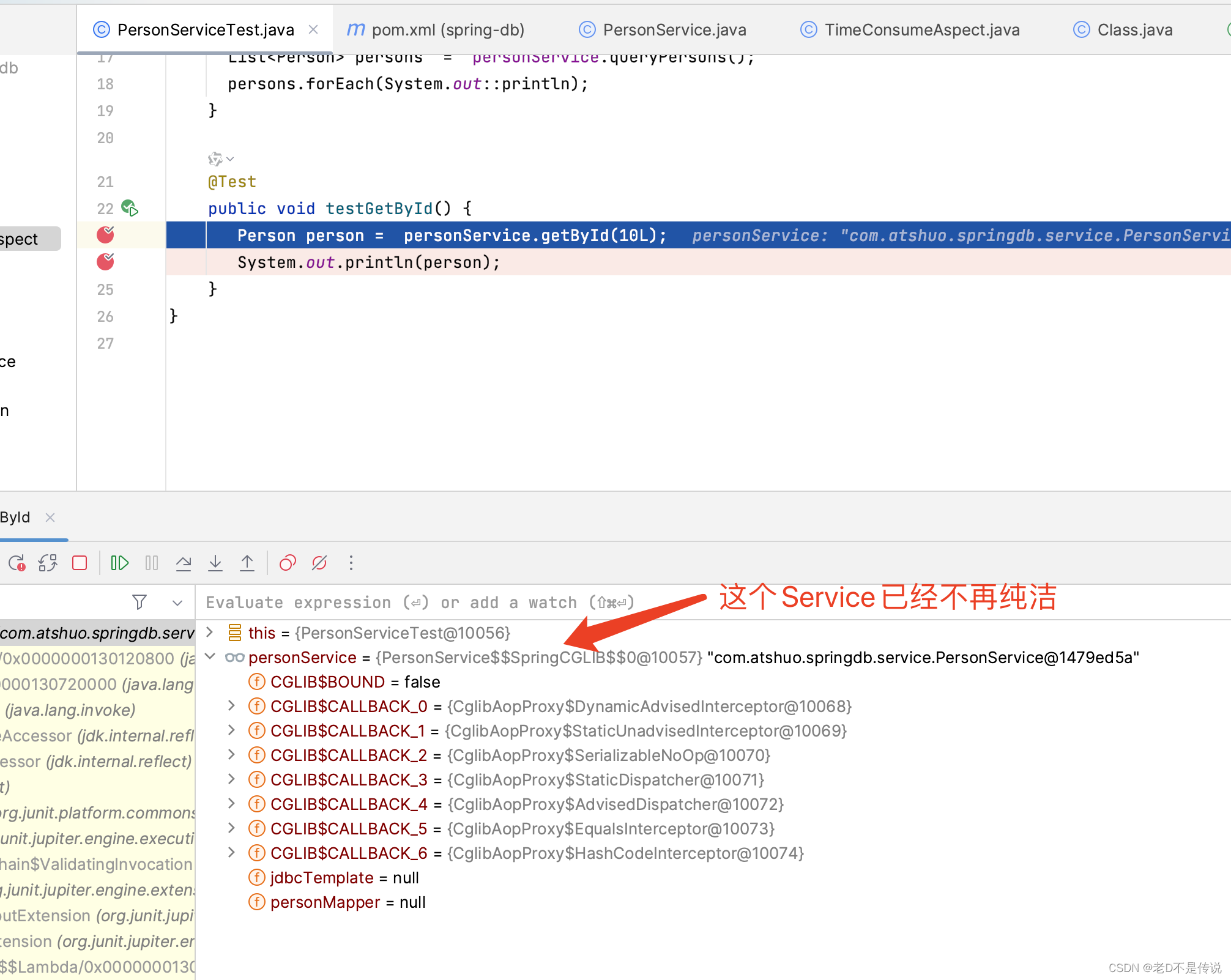Select the (java.lang.invoke) stack frame
Viewport: 1231px width, 980px height.
[97, 710]
